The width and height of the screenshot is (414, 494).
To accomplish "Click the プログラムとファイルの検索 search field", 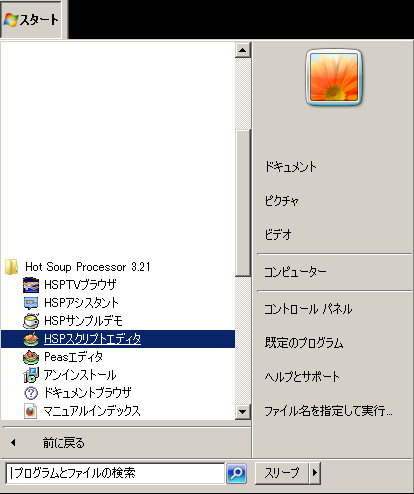I will (115, 473).
